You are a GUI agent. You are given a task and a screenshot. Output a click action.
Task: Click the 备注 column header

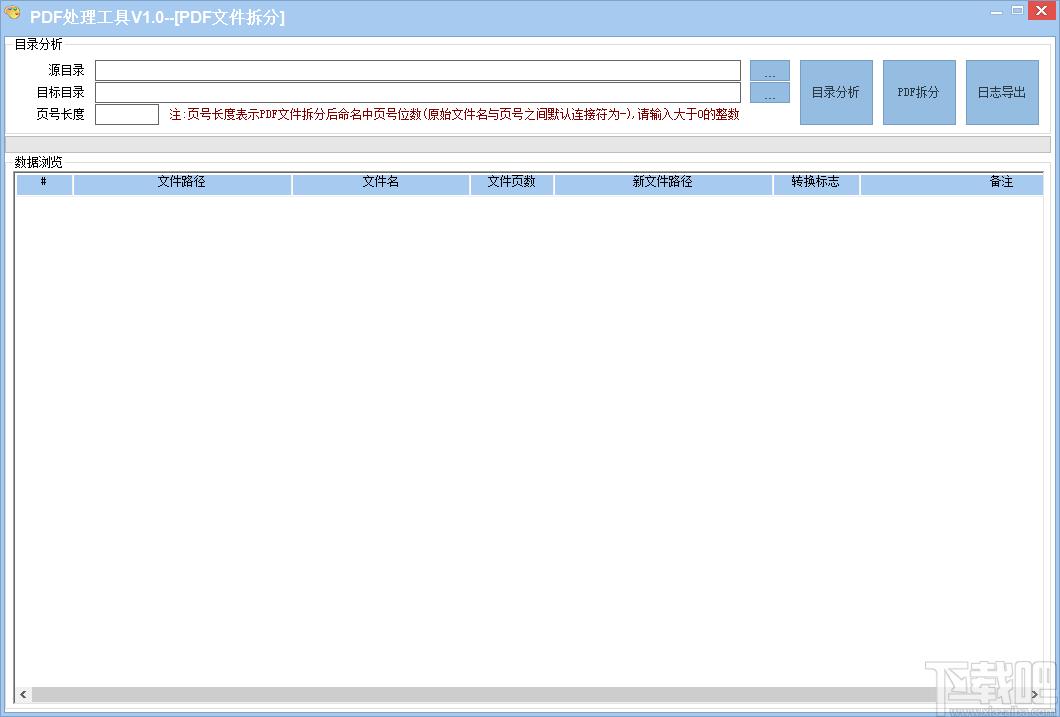[952, 184]
